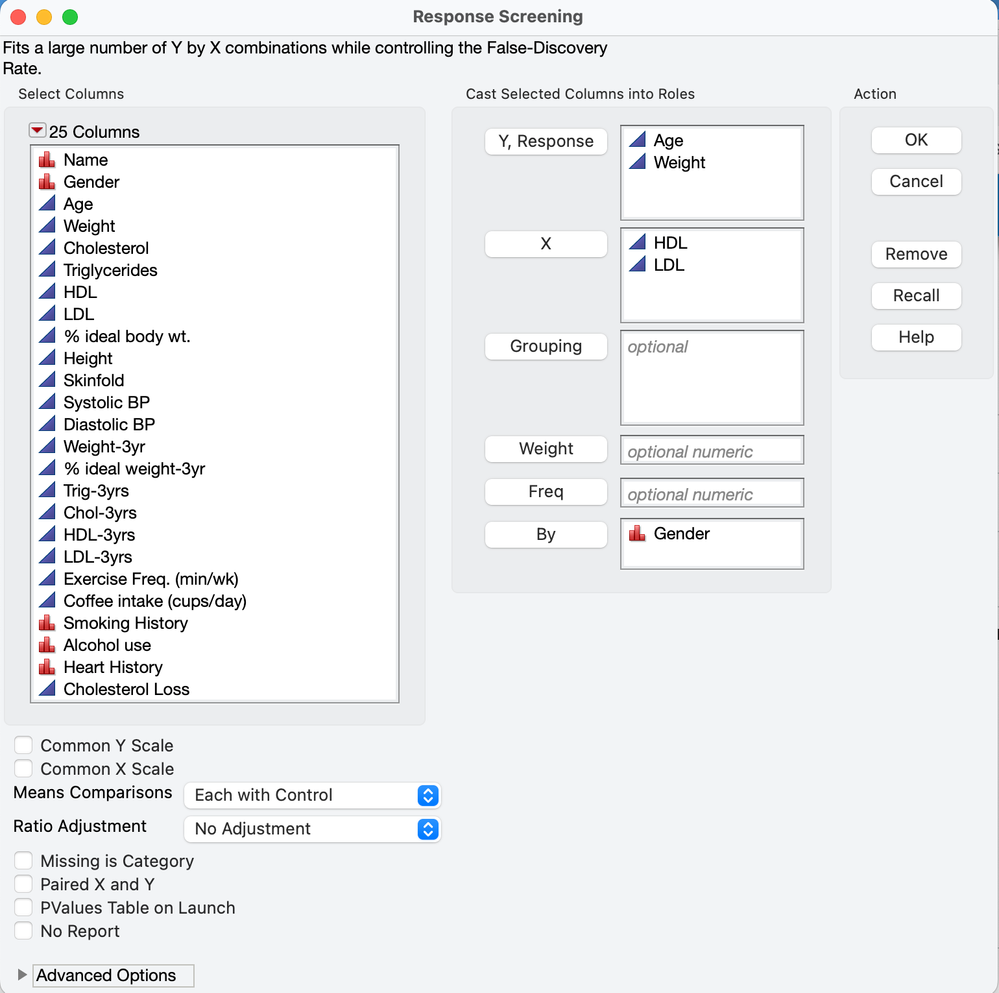Expand the Advanced Options section
Screen dimensions: 999x993
(23, 975)
